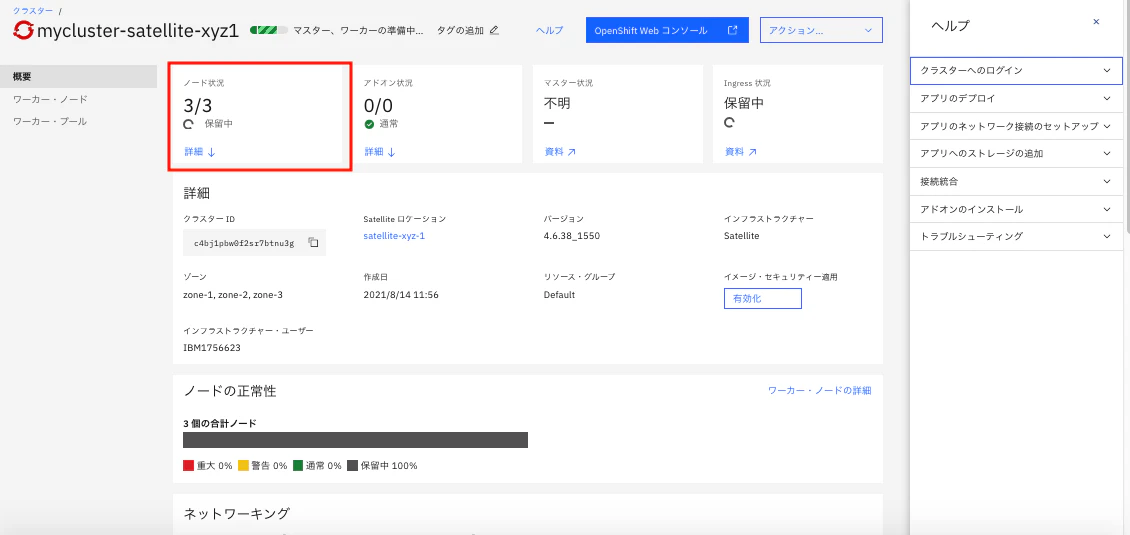The image size is (1130, 535).
Task: Open 資料 link in マスター状況 card
Action: pyautogui.click(x=560, y=152)
